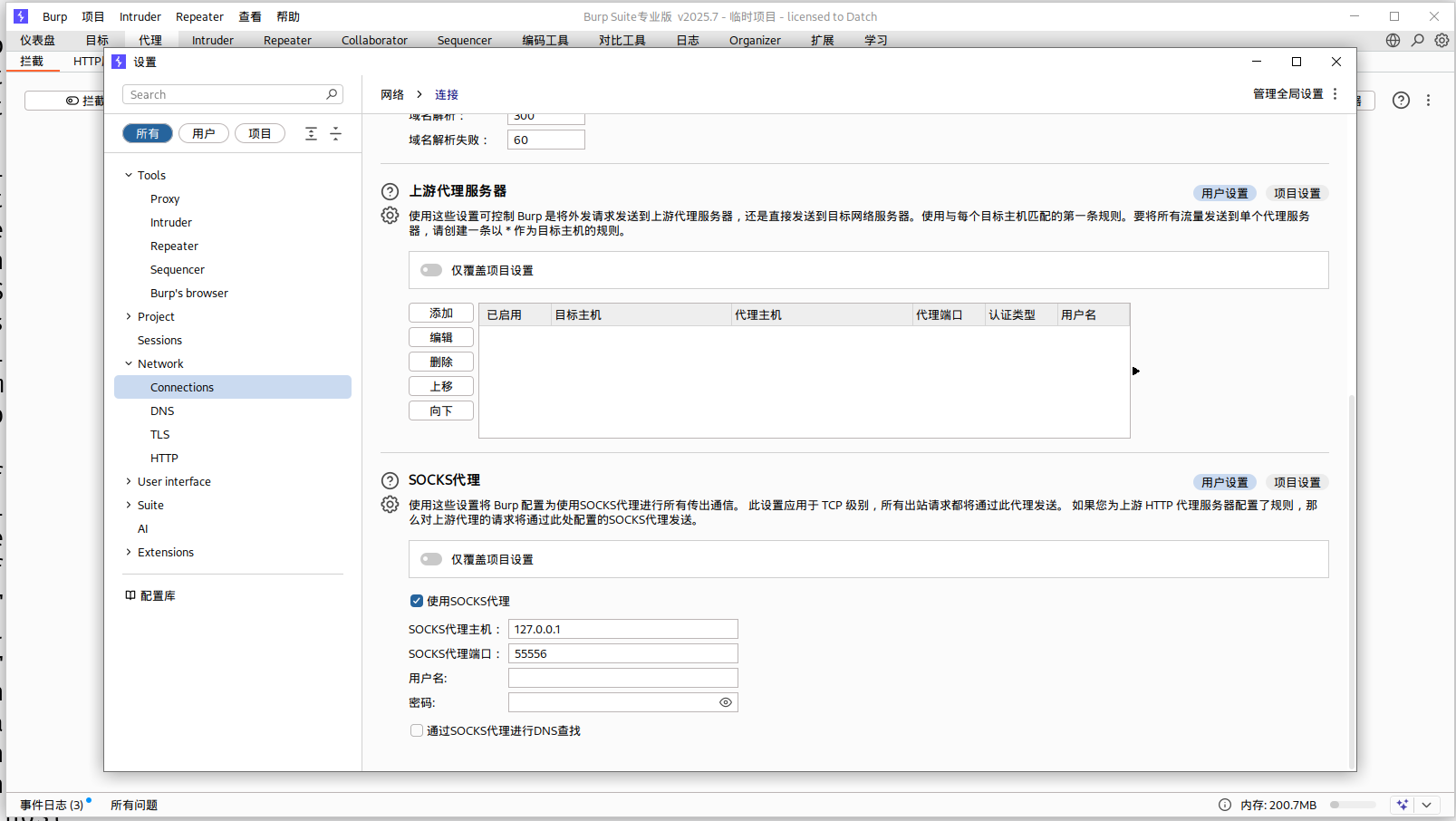
Task: Click SOCKS代理主机 field with 127.0.0.1
Action: tap(623, 629)
